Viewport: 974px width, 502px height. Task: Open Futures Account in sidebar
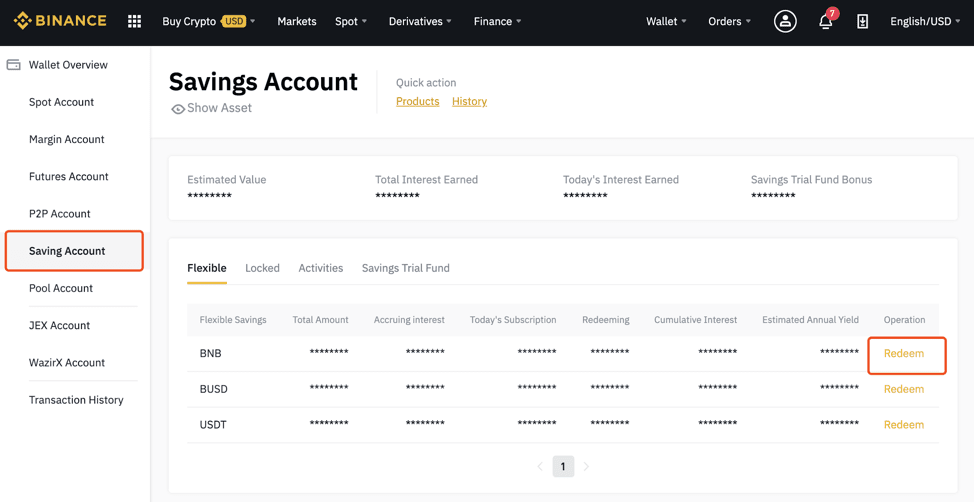(68, 176)
